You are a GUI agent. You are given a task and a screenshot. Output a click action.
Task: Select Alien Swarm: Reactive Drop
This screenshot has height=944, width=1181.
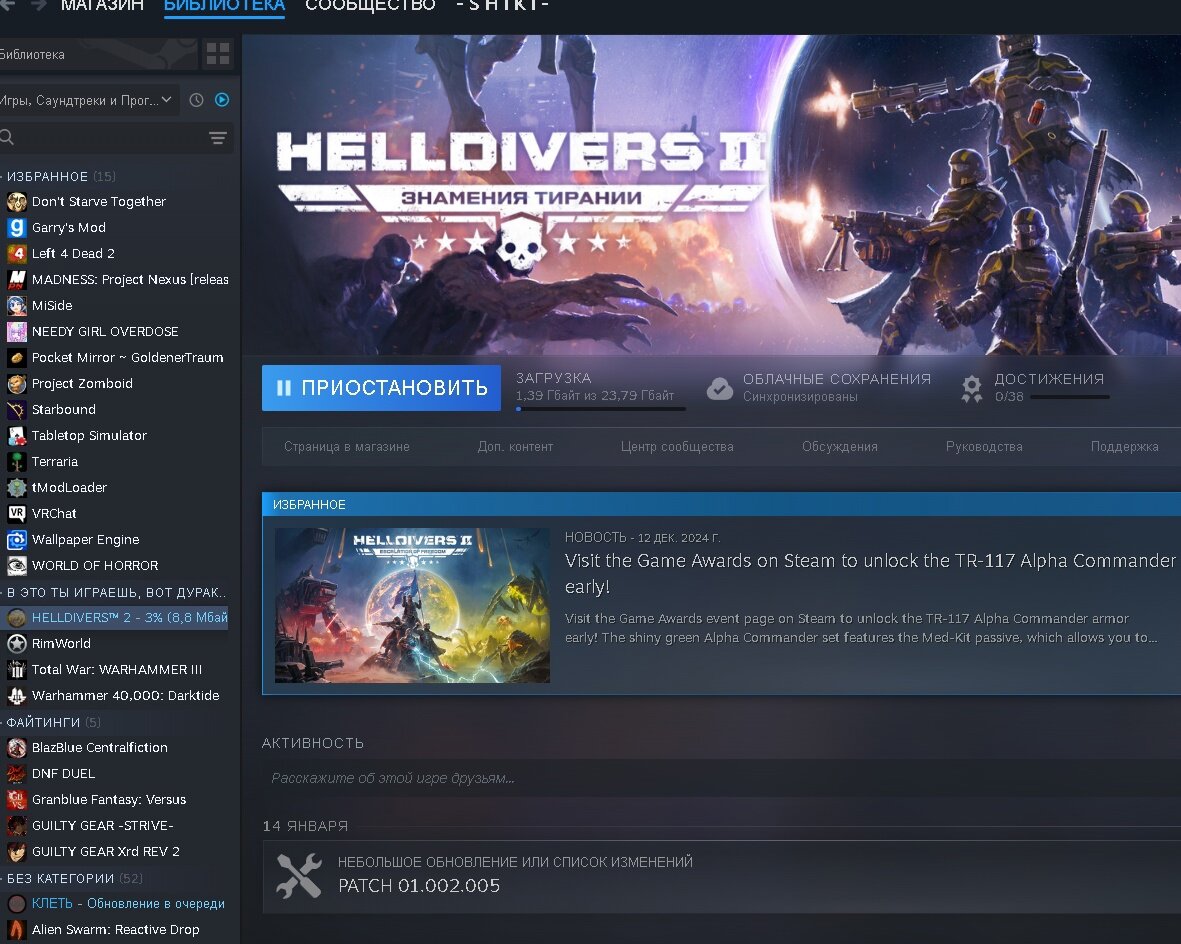(114, 930)
